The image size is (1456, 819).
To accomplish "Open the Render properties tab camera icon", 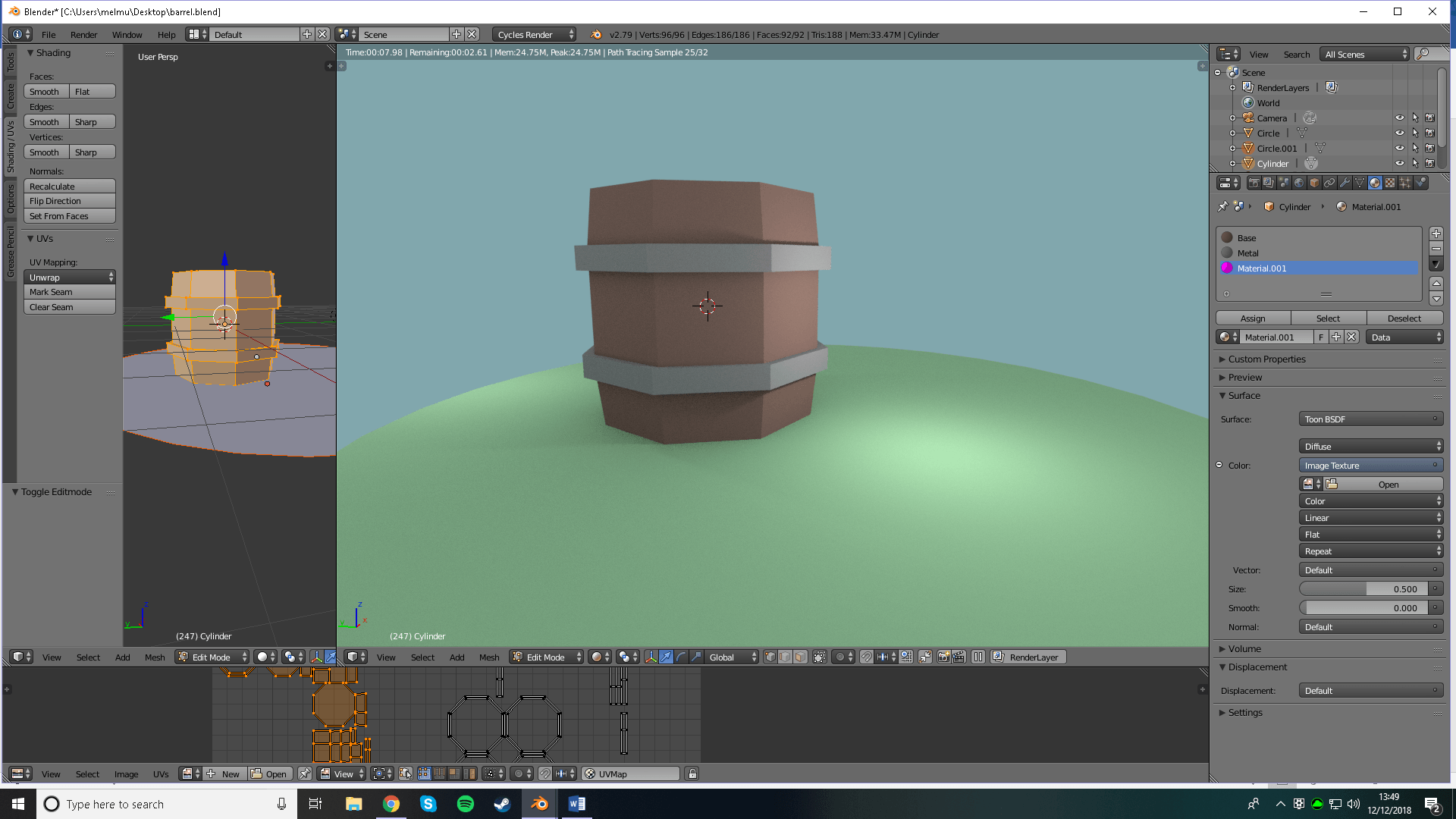I will coord(1254,183).
